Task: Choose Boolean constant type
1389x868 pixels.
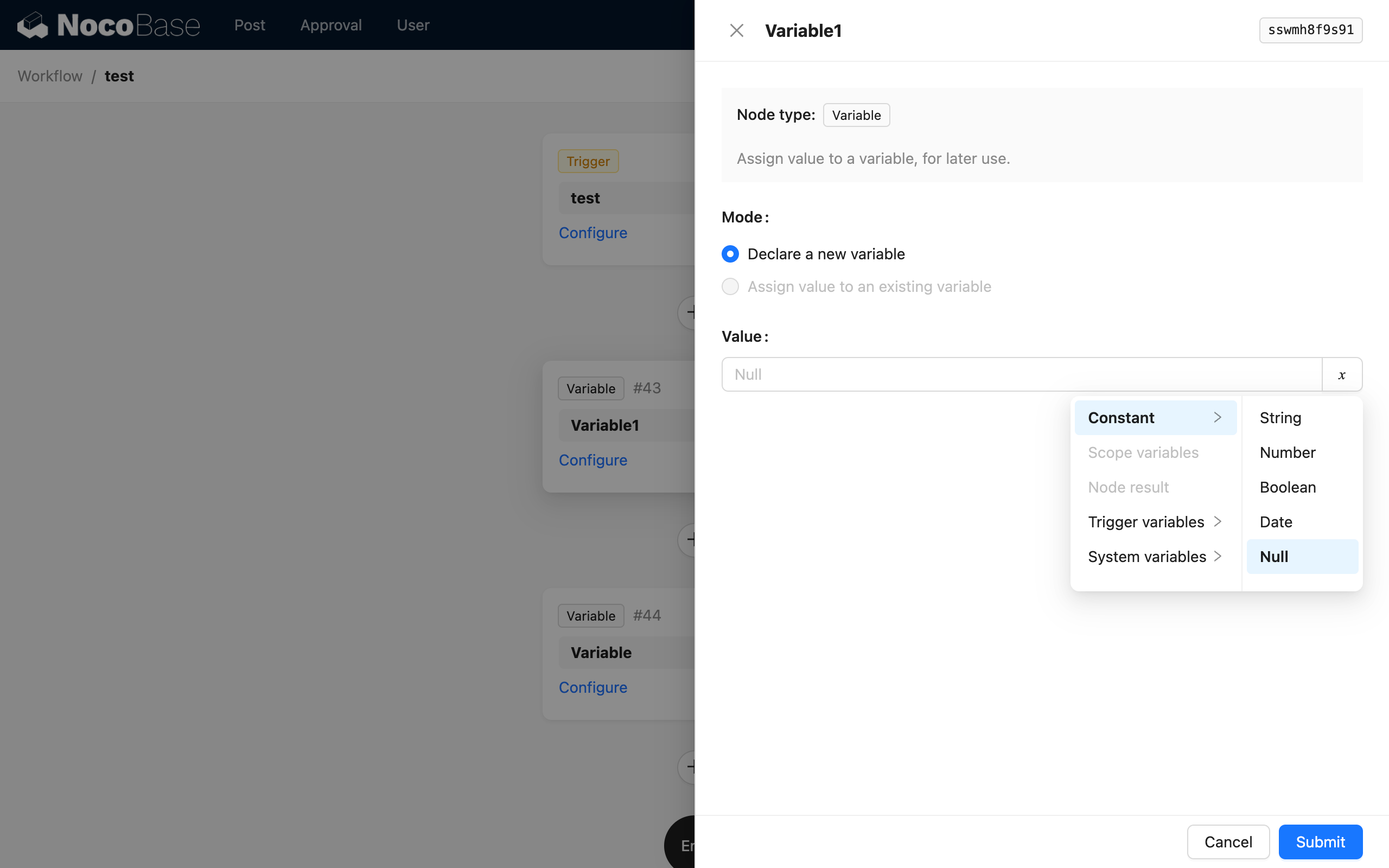Action: 1288,487
